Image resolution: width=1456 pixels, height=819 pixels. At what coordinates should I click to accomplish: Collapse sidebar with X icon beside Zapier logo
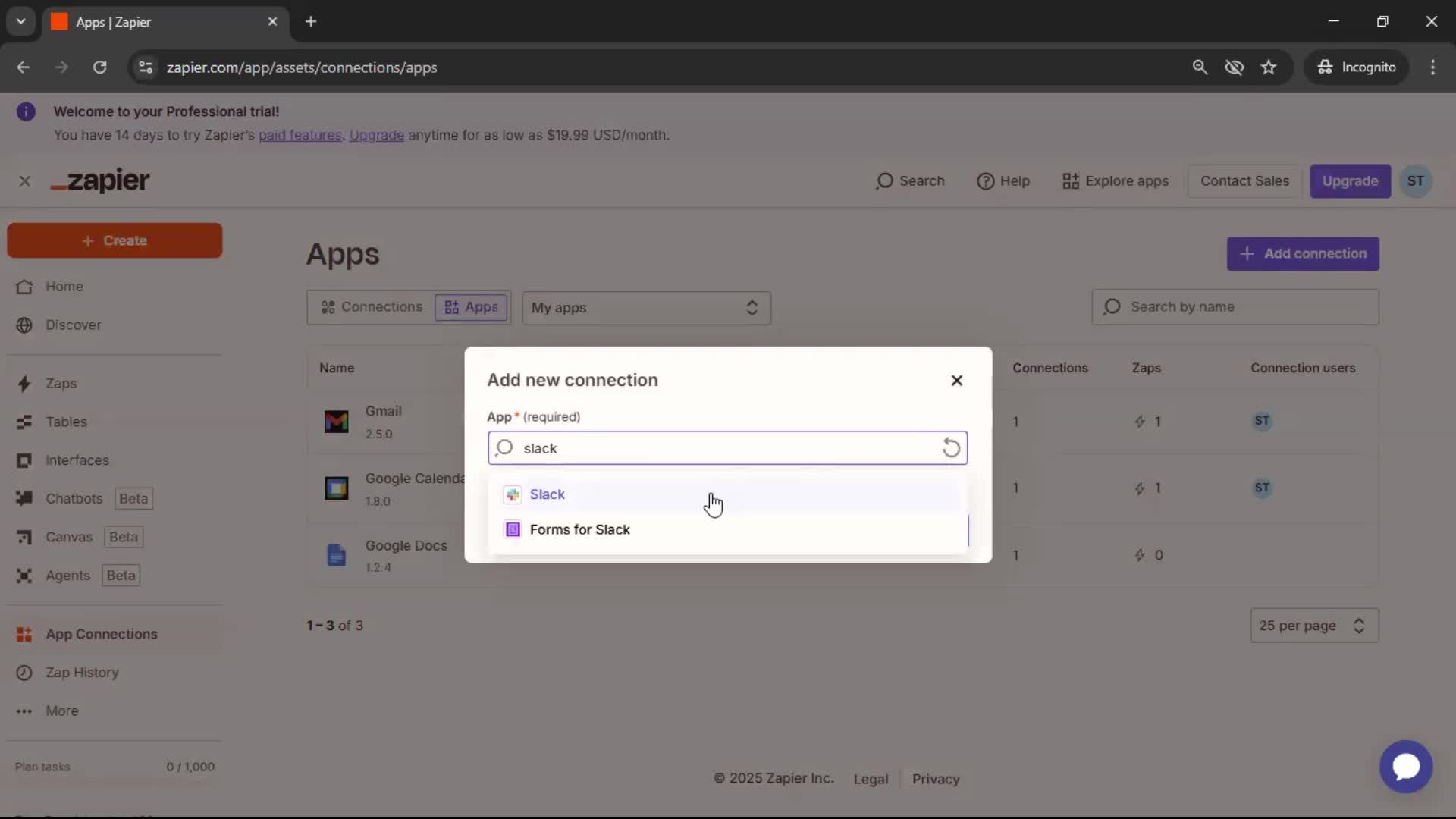pos(24,181)
